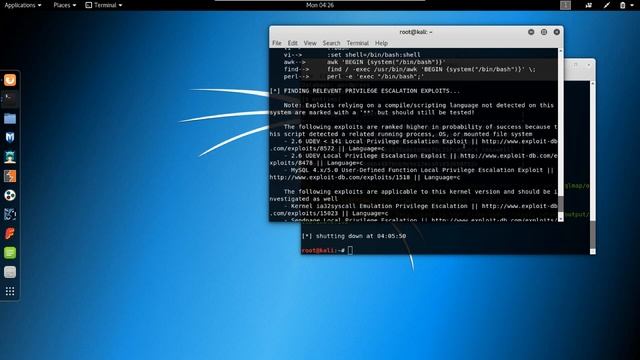This screenshot has height=360, width=640.
Task: Maximize the front root@kali terminal window
Action: (544, 32)
